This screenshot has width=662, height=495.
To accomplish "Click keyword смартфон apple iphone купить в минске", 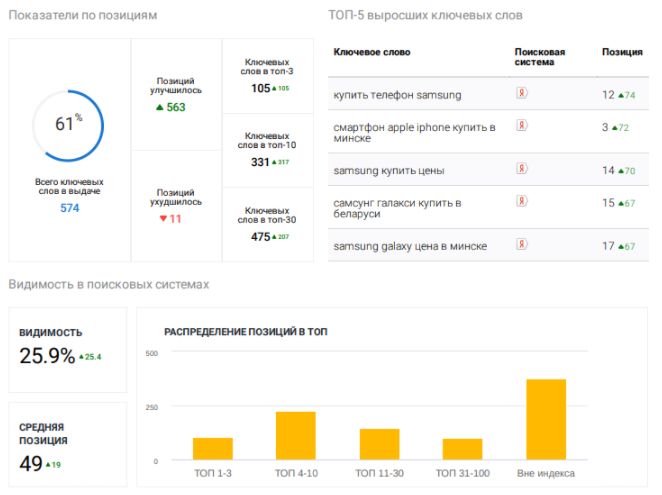I will tap(414, 133).
